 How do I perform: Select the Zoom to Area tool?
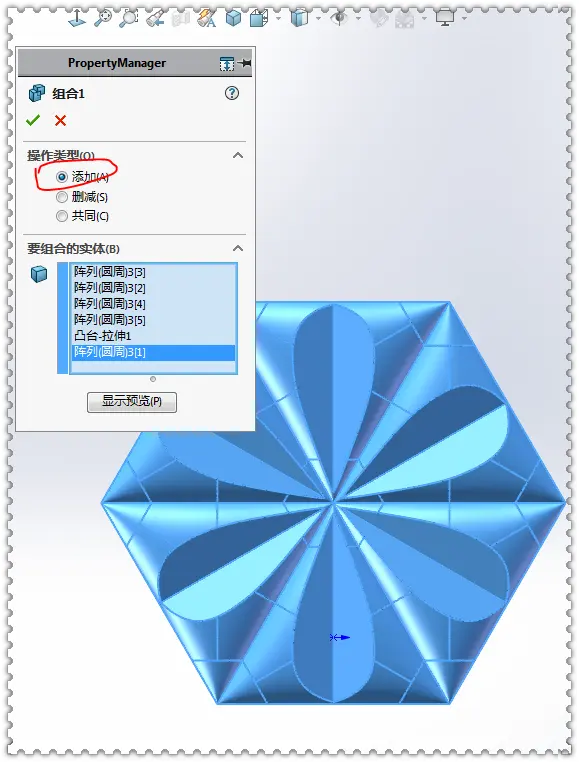coord(129,18)
